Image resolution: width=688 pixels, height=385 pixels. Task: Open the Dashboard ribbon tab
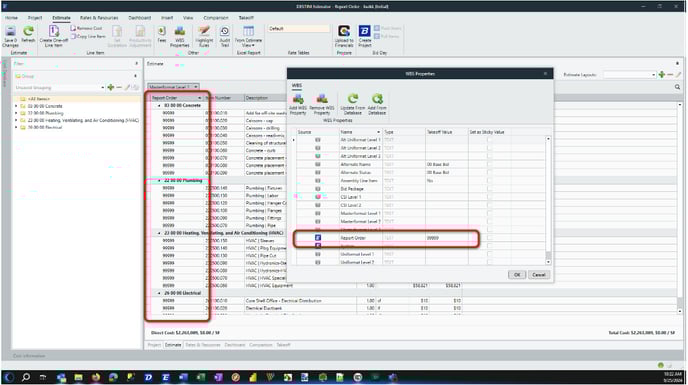point(140,18)
